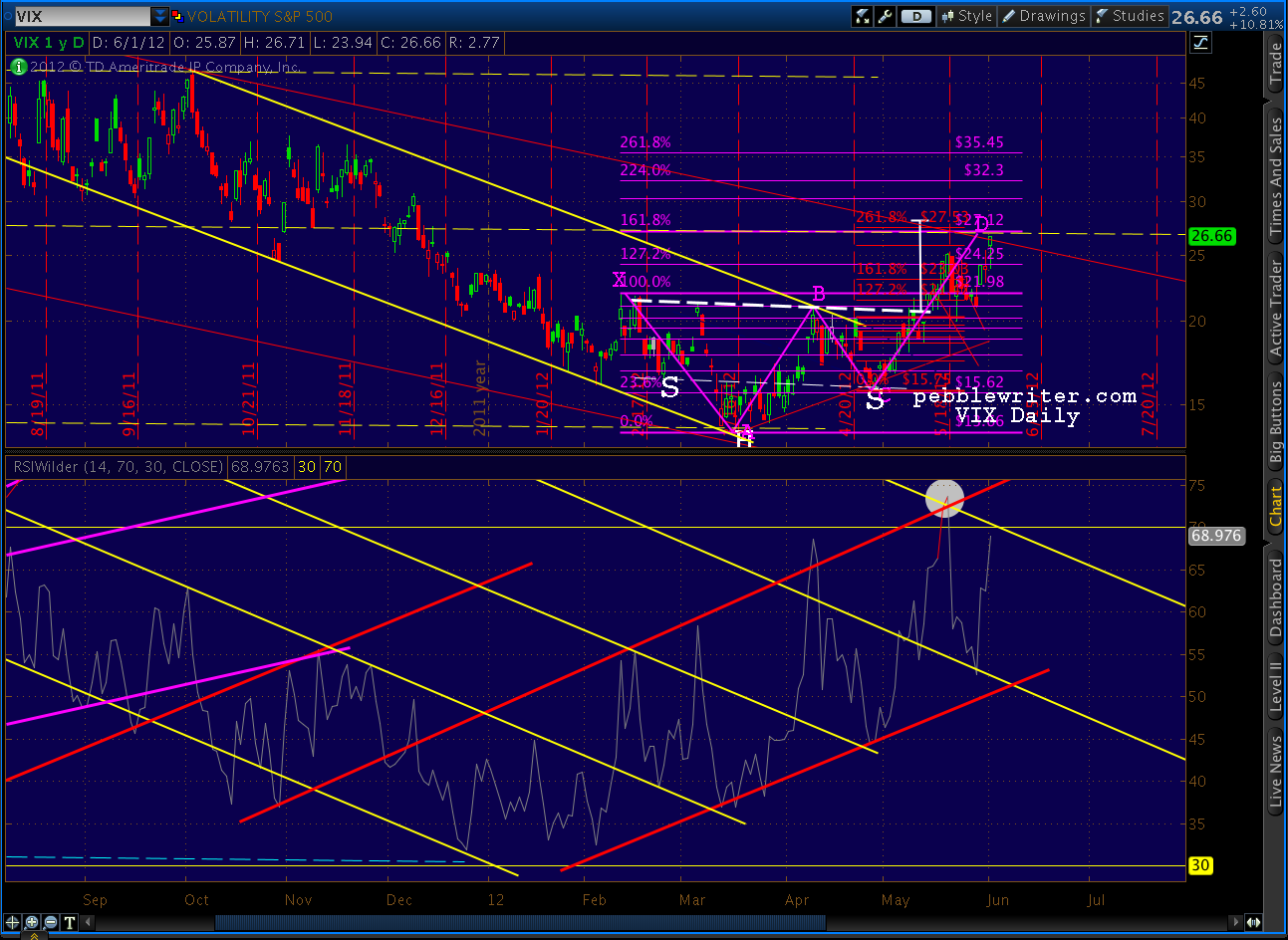Click the edit studies flask icon
The image size is (1288, 940).
pos(862,16)
